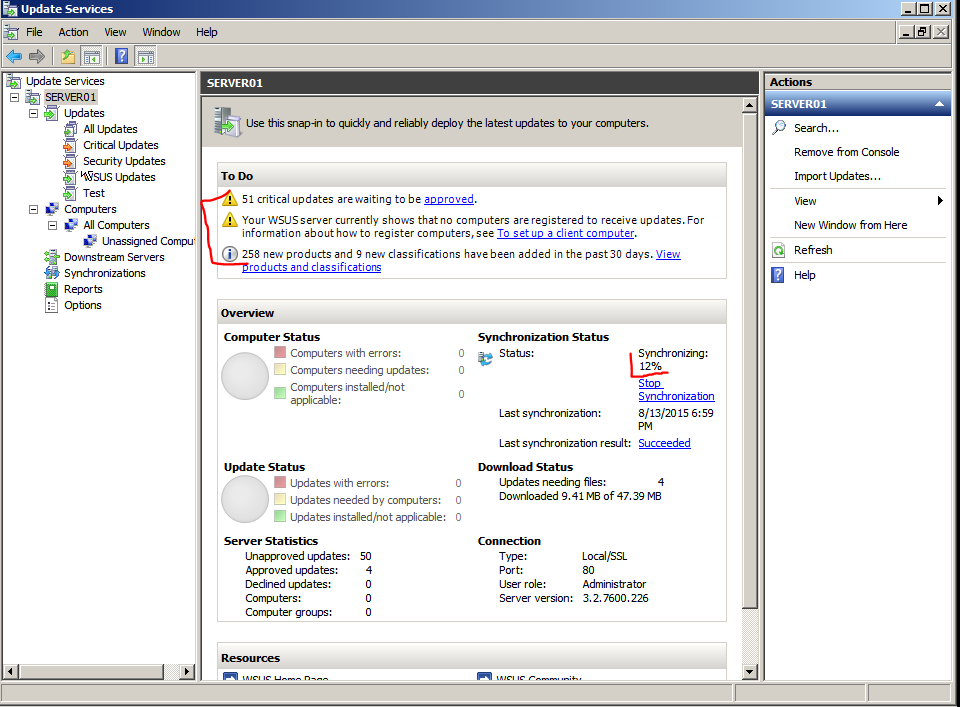Collapse the All Computers tree node
960x707 pixels.
pyautogui.click(x=53, y=225)
